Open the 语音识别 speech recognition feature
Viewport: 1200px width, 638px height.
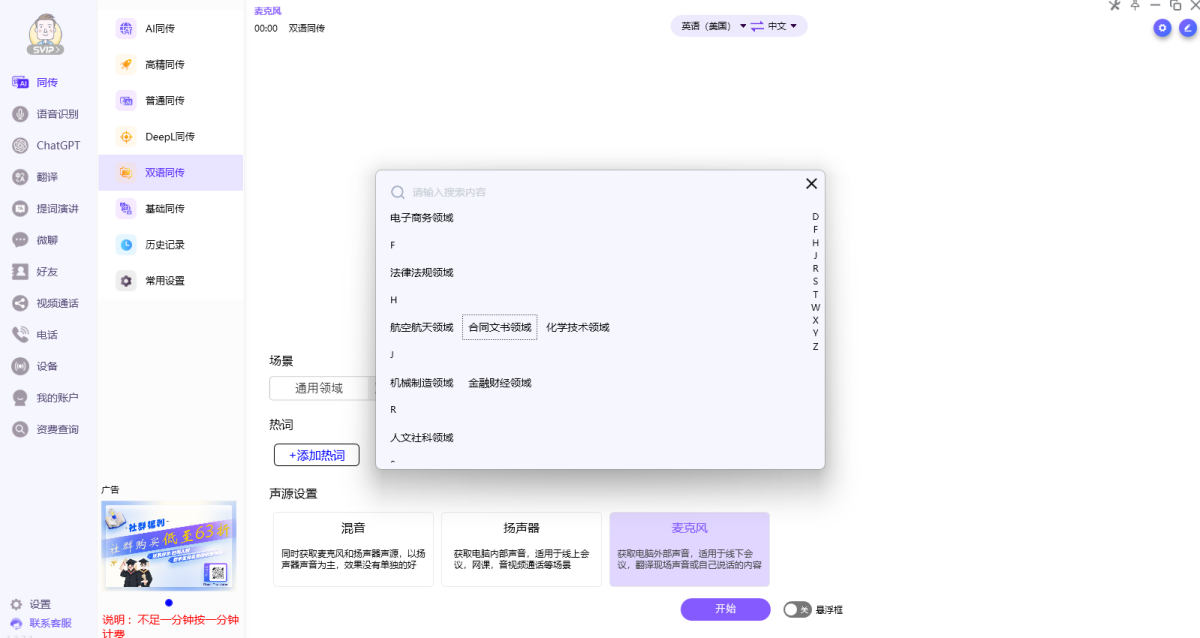click(x=47, y=113)
